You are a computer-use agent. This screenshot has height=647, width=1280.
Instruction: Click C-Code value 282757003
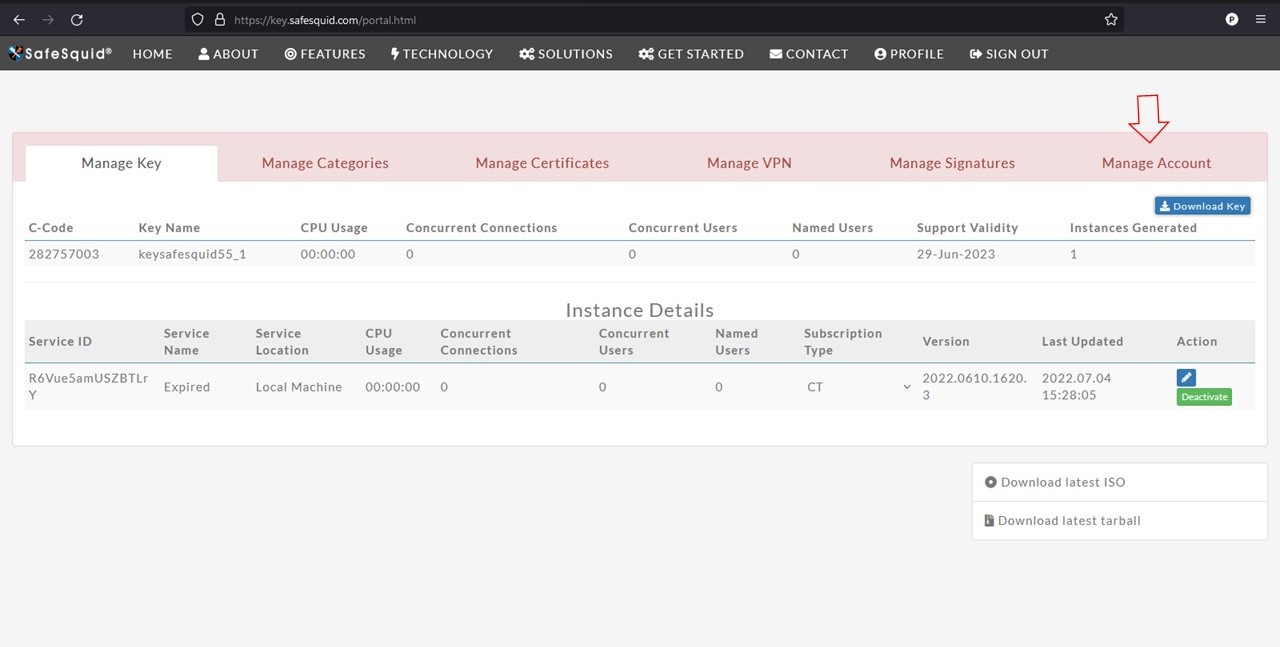point(64,254)
